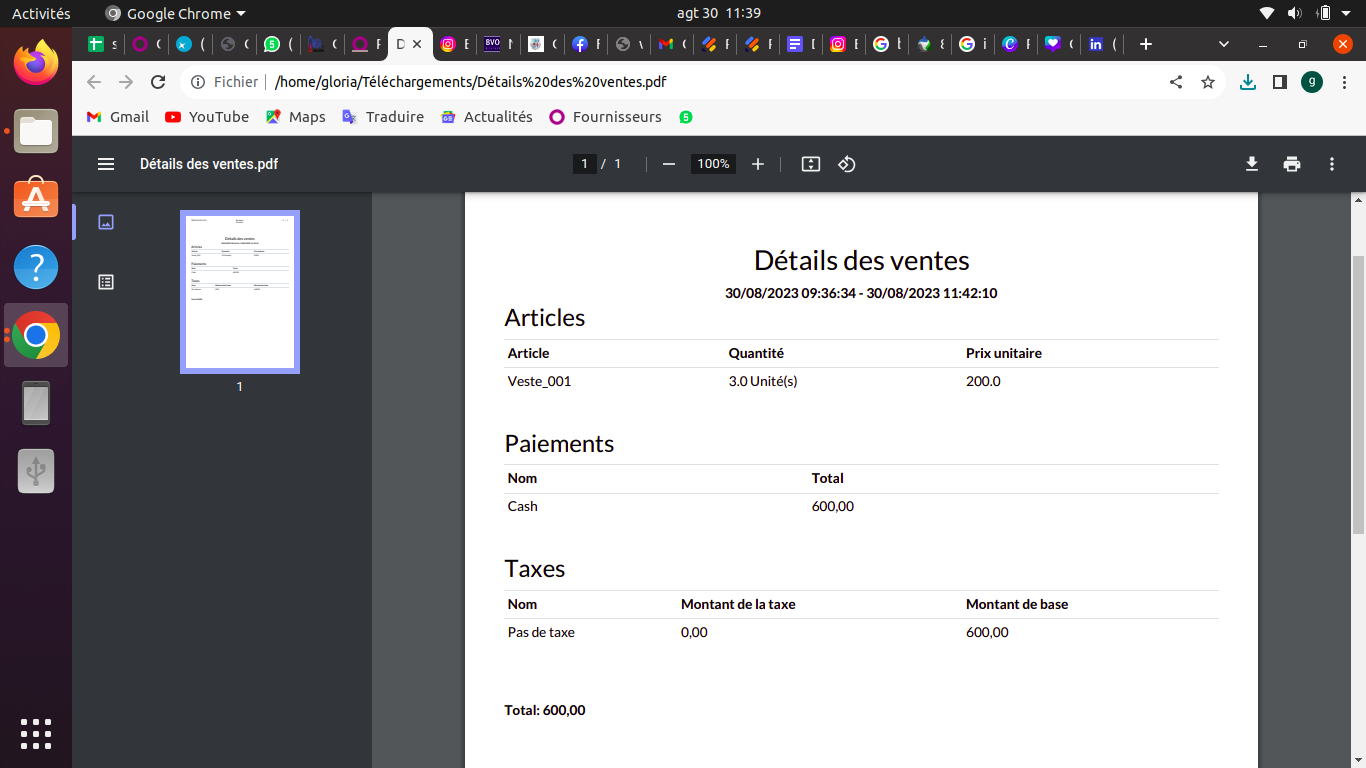Open the Fournisseurs bookmark
This screenshot has width=1366, height=768.
point(605,117)
